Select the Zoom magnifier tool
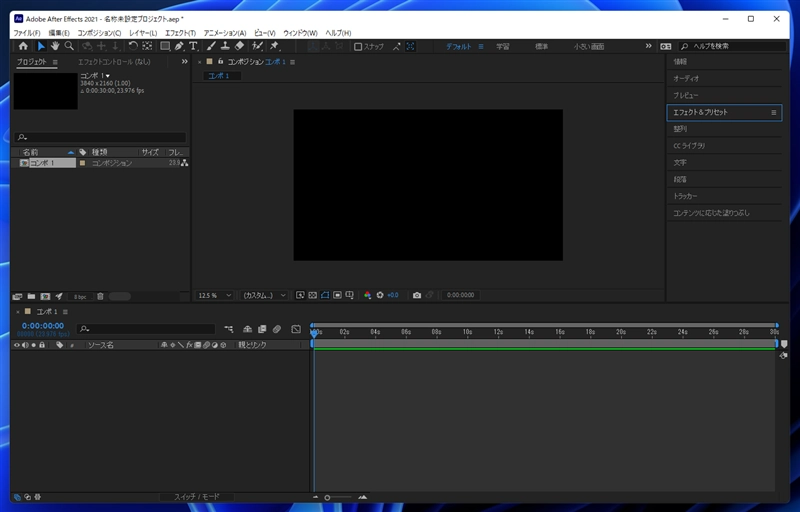This screenshot has height=512, width=800. click(x=69, y=46)
